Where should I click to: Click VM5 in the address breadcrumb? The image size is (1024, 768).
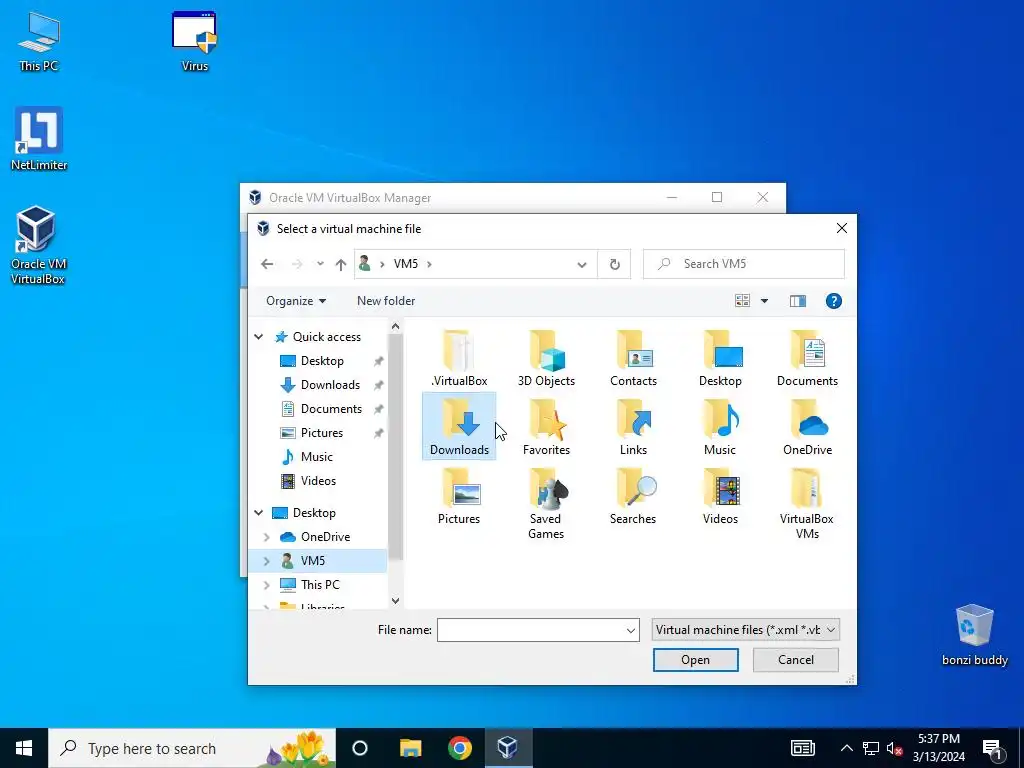pos(406,264)
